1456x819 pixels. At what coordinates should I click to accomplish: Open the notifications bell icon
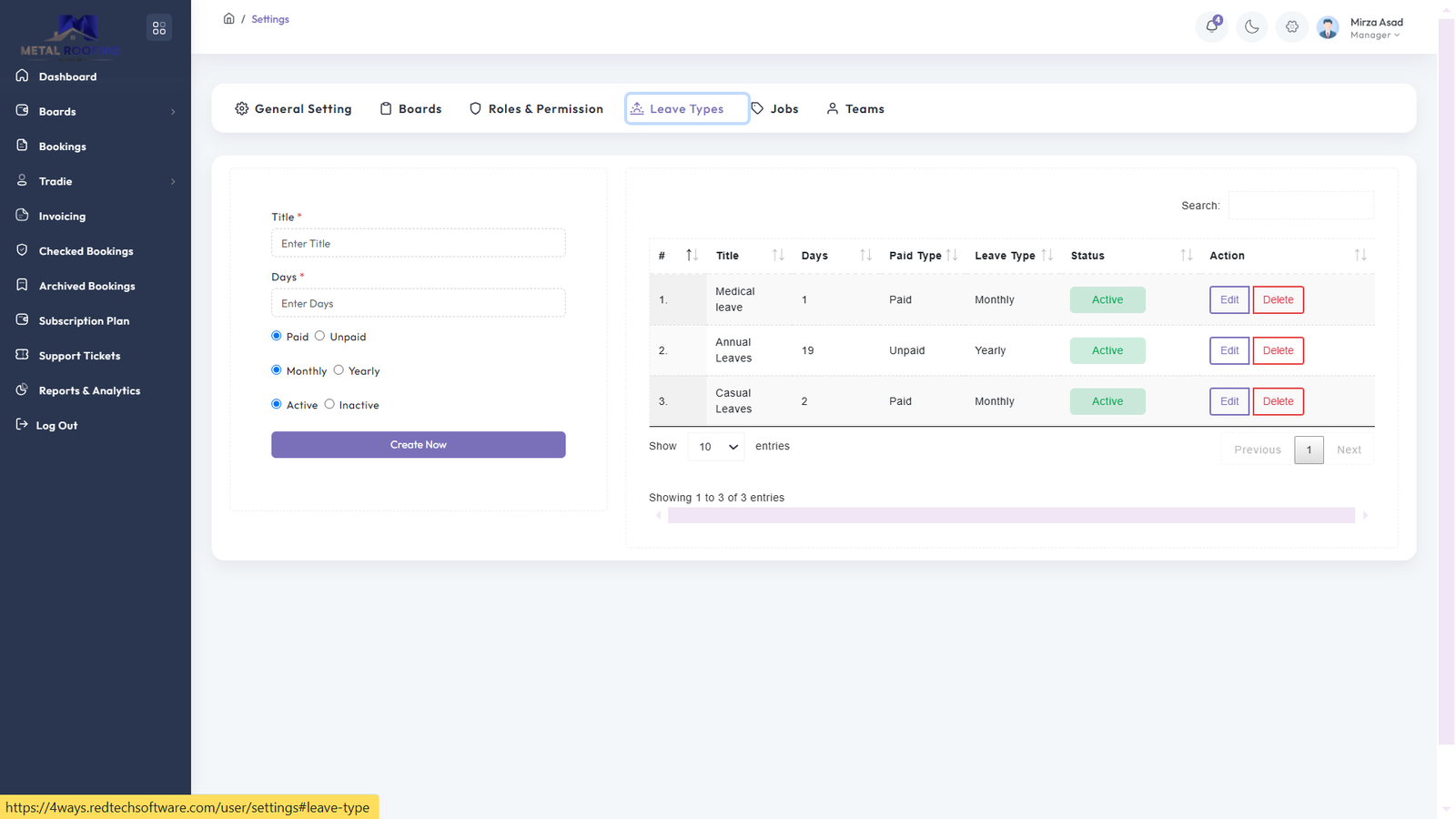(1211, 26)
